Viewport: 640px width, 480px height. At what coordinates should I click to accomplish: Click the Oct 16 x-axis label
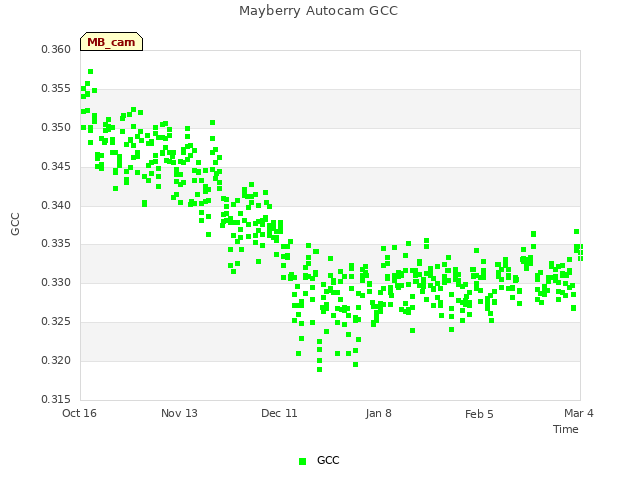79,413
